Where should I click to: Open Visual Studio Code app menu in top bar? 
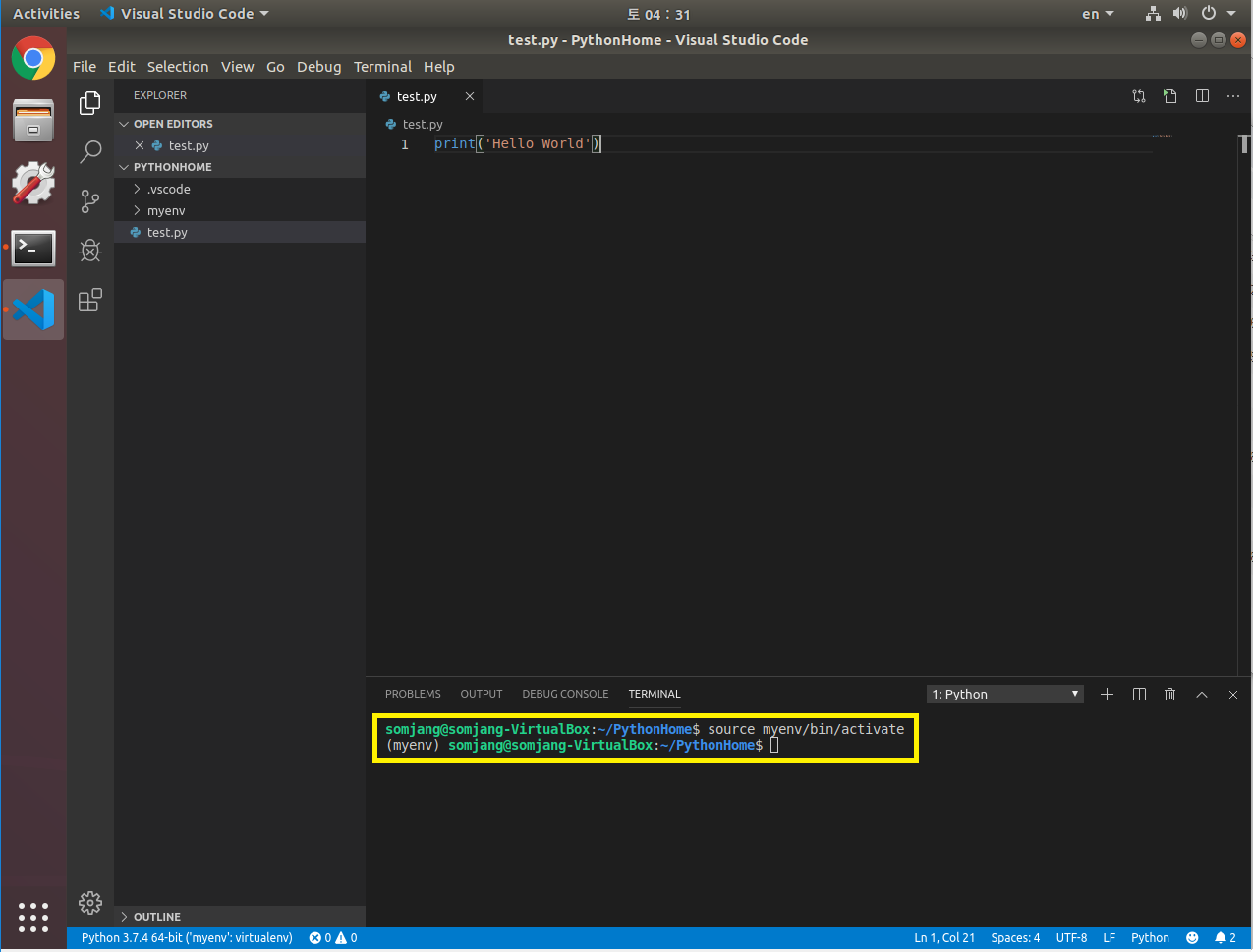[x=185, y=14]
